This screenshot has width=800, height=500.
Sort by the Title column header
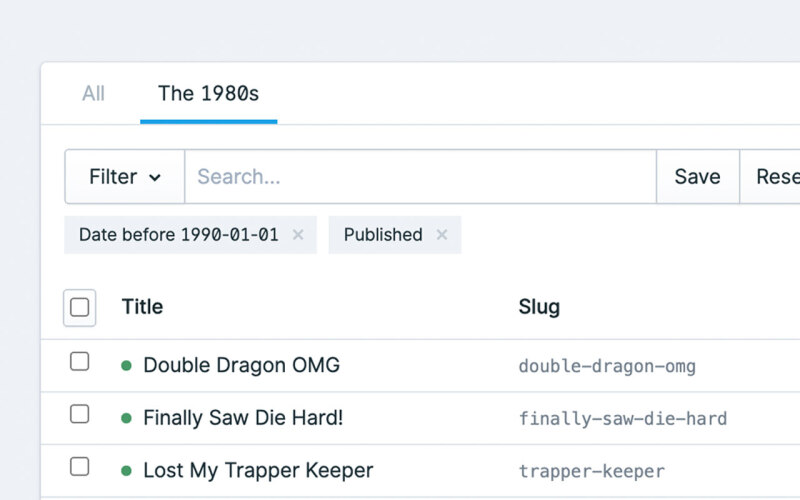tap(142, 307)
